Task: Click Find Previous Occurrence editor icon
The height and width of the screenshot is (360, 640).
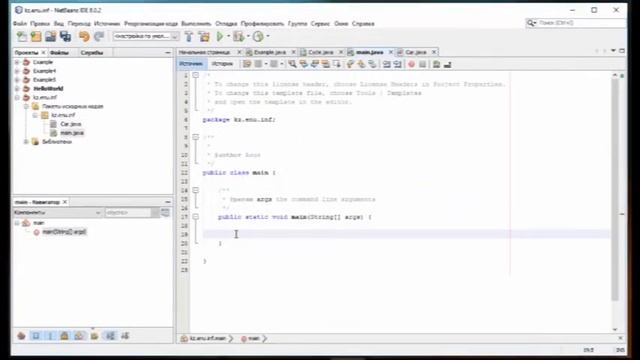Action: coord(303,64)
